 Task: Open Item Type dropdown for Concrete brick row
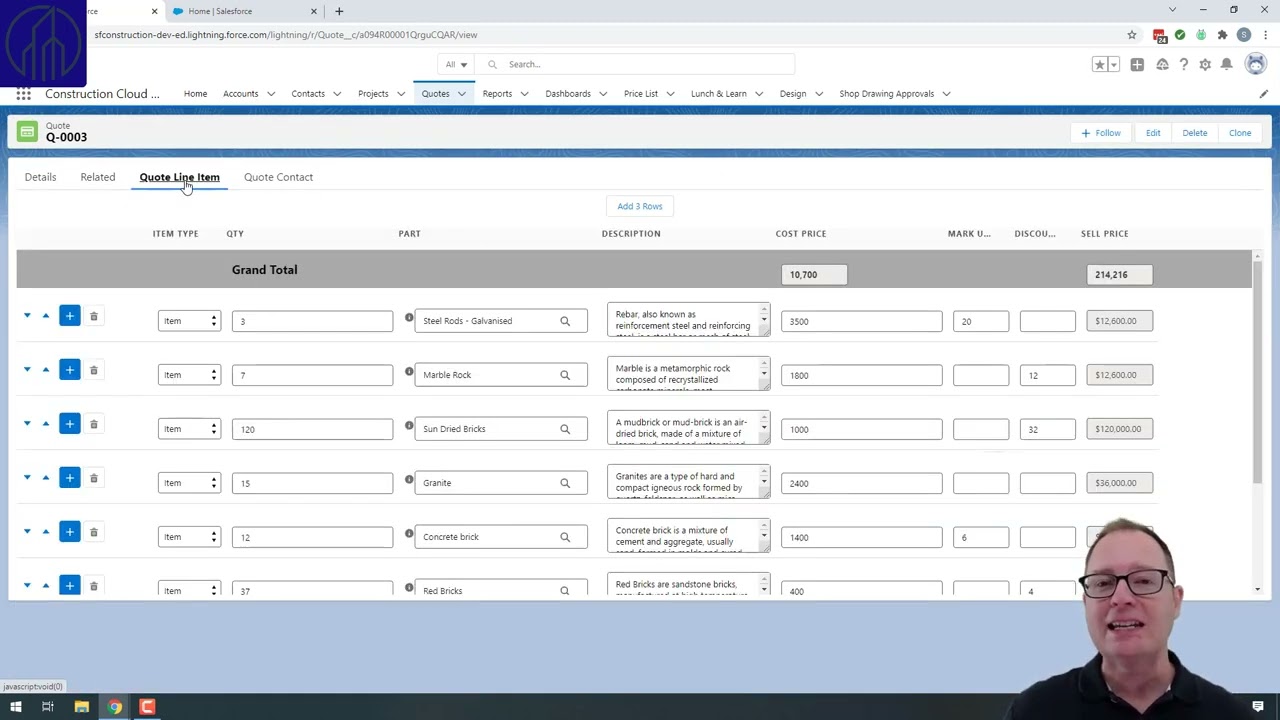189,537
